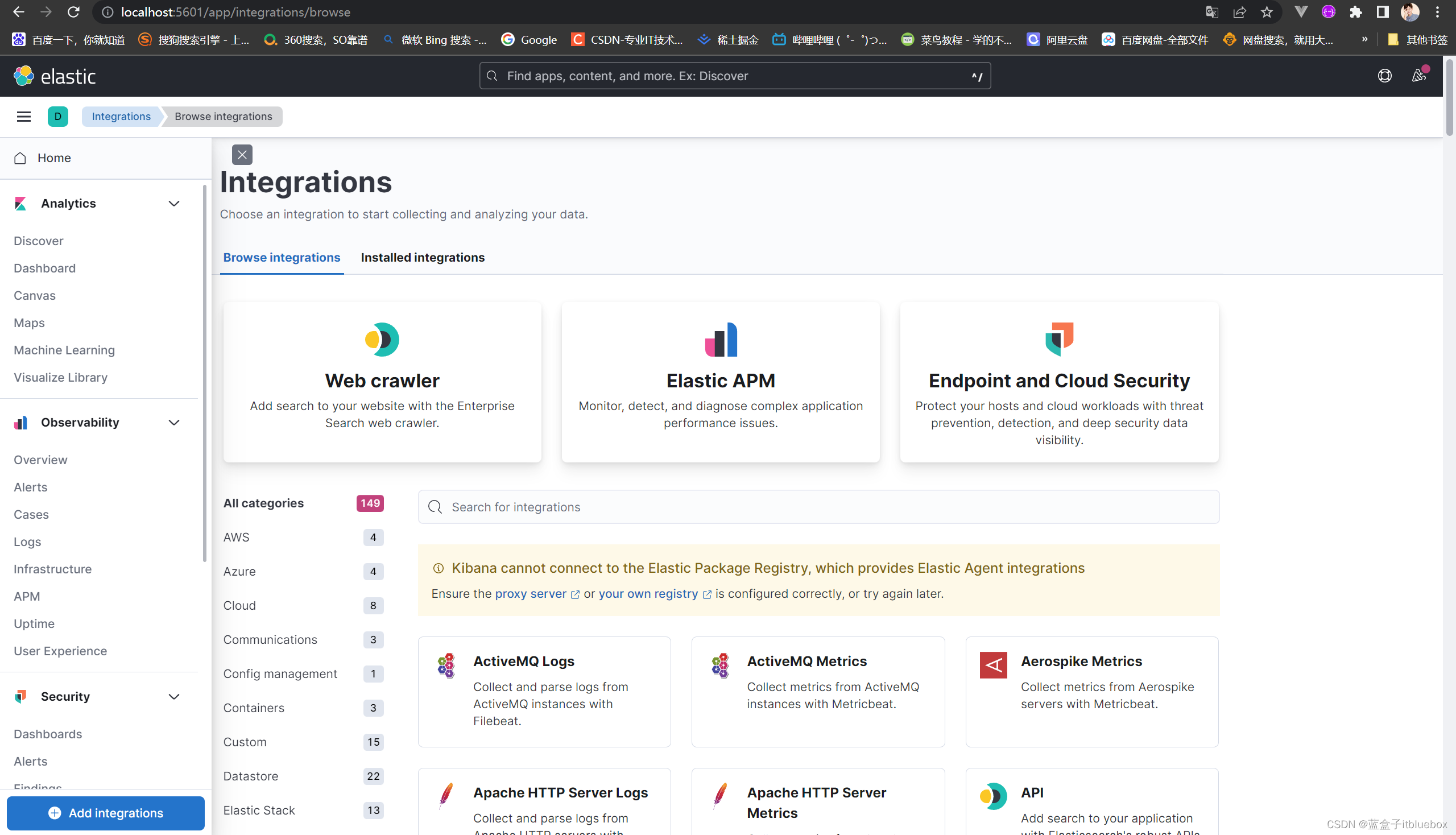The width and height of the screenshot is (1456, 835).
Task: Click the translate page icon
Action: [x=1211, y=12]
